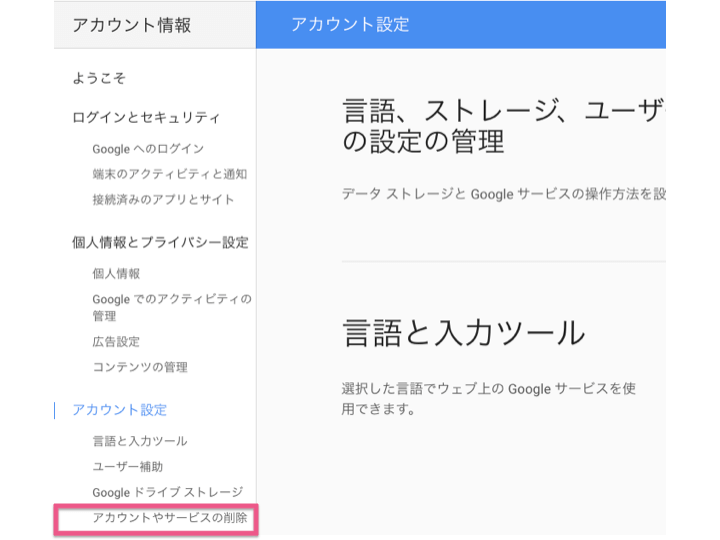Open 接続済みのアプリとサイト link
720x540 pixels.
click(163, 199)
